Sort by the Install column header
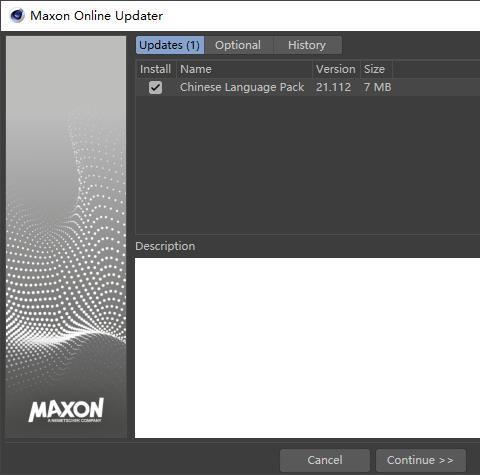The width and height of the screenshot is (480, 475). tap(156, 69)
